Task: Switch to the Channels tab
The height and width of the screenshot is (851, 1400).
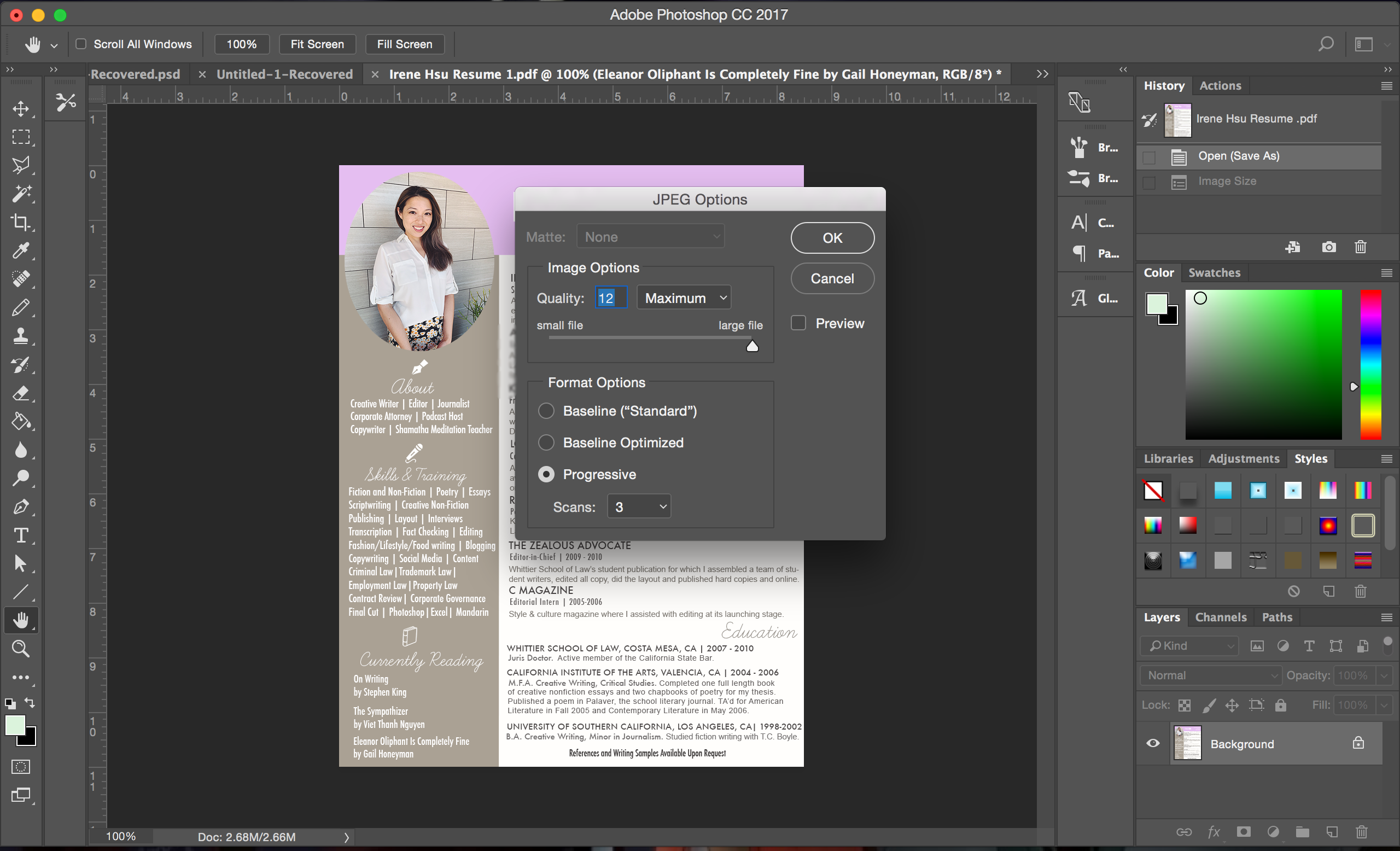Action: [x=1221, y=617]
